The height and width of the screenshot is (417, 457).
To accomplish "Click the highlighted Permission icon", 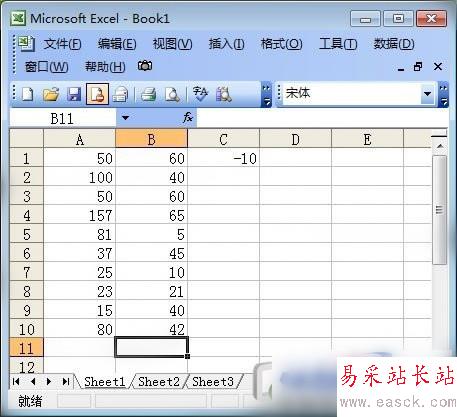I will tap(97, 94).
